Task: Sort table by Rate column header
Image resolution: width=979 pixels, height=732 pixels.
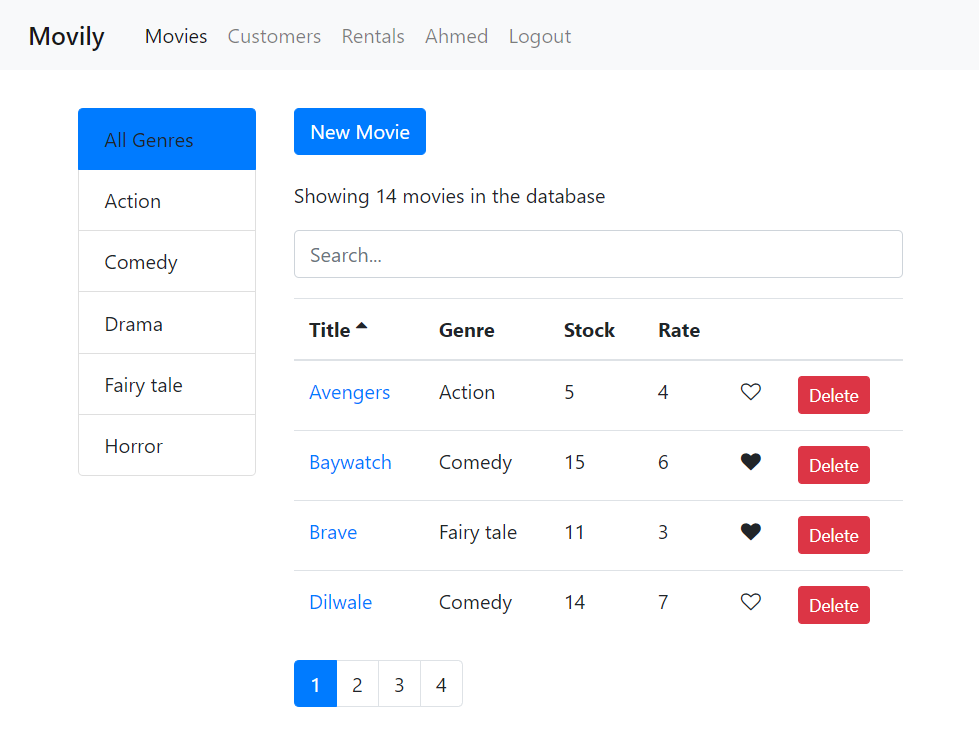Action: (x=679, y=330)
